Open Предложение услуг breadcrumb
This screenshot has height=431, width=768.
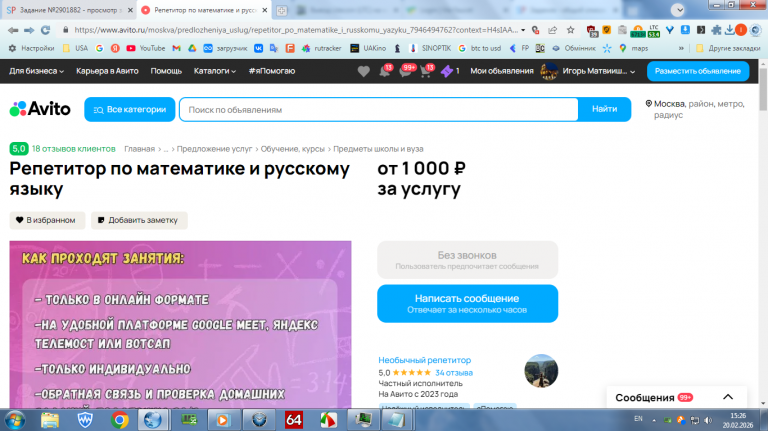click(x=214, y=149)
